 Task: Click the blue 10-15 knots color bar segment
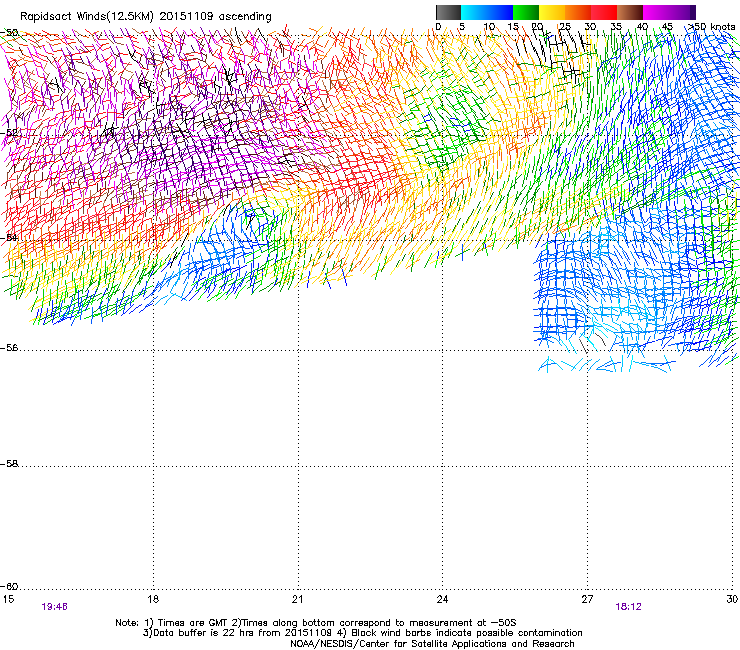[500, 12]
